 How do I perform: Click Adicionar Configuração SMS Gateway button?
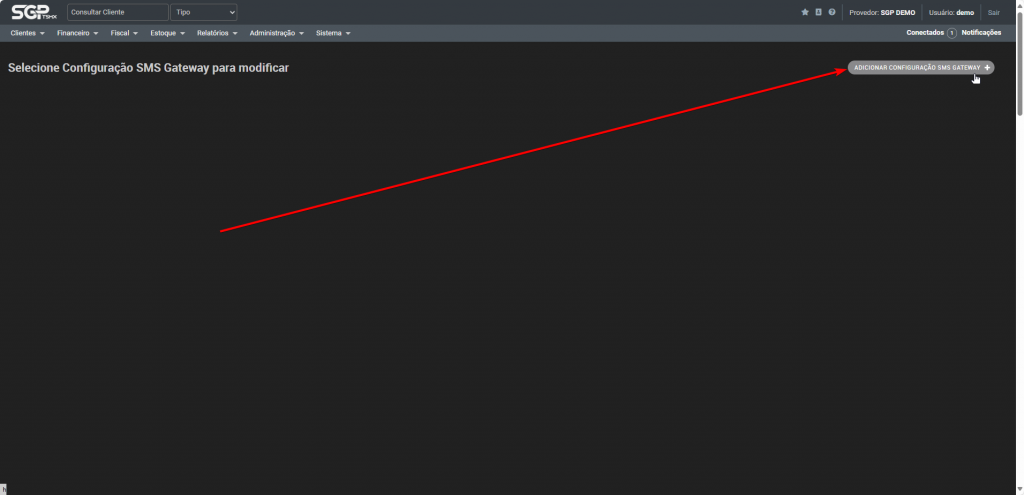(x=915, y=67)
